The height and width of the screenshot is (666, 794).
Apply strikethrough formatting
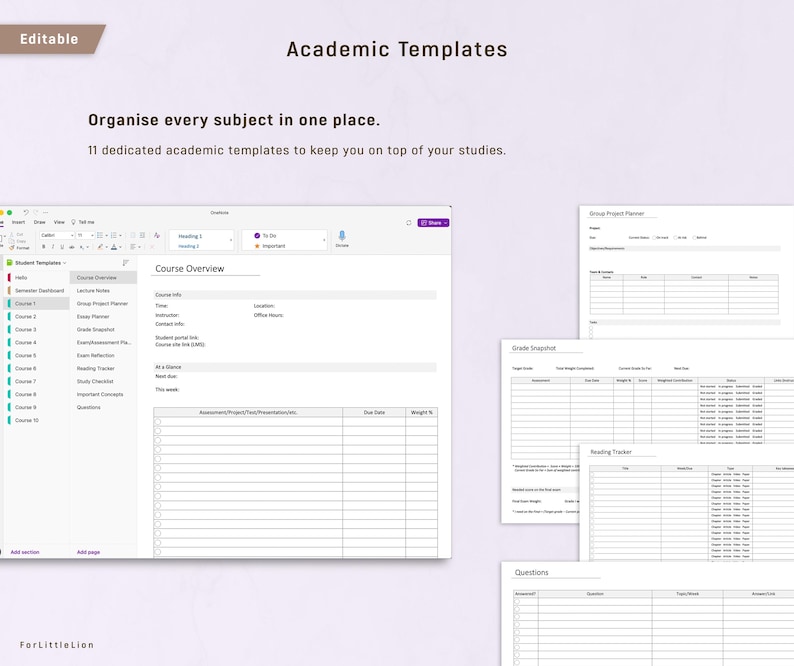71,247
